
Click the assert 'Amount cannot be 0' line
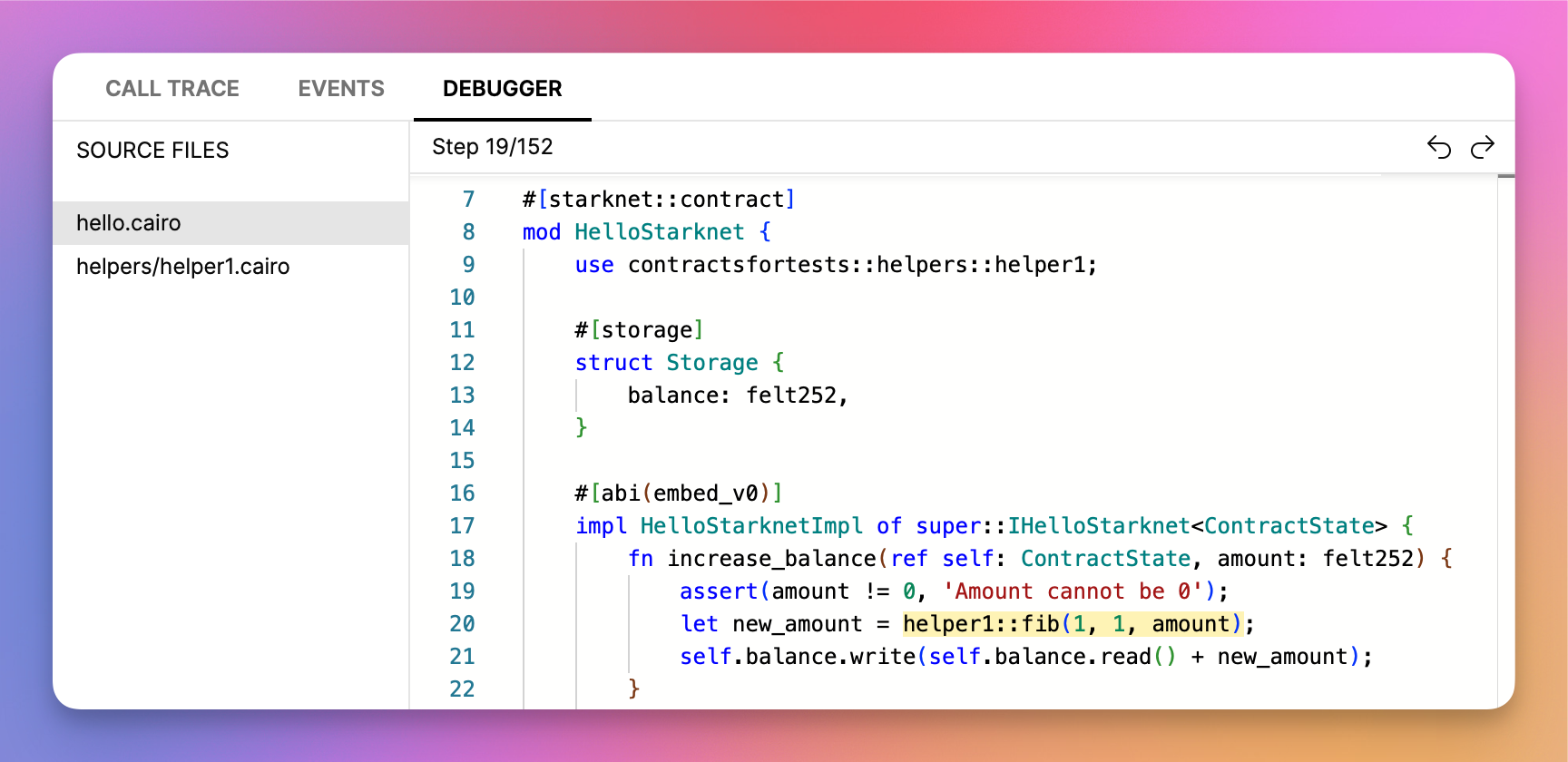click(x=955, y=591)
